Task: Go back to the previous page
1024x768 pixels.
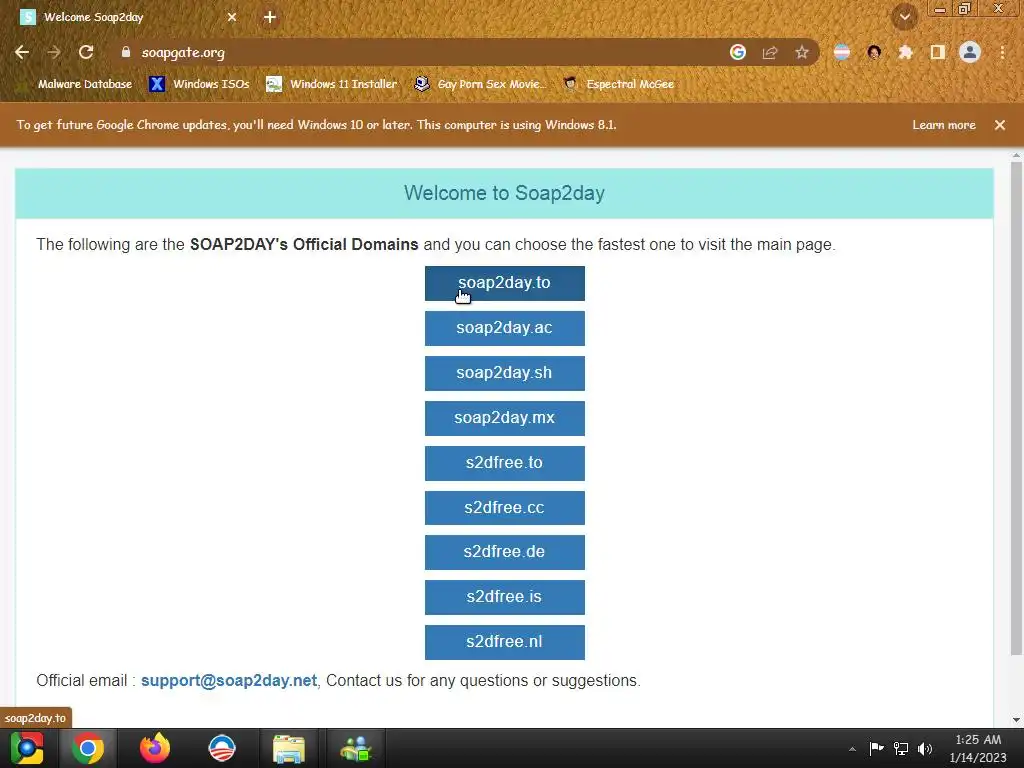Action: [22, 52]
